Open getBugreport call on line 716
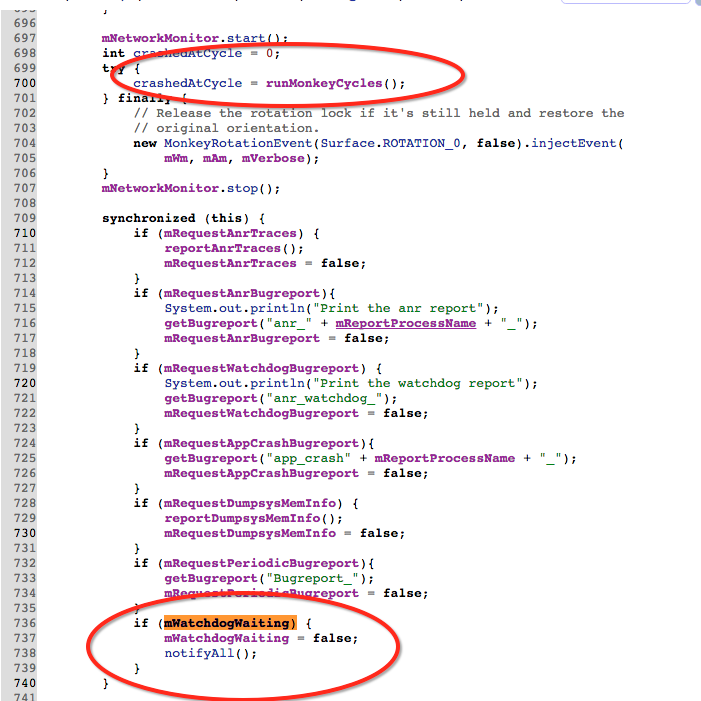Viewport: 701px width, 701px height. 211,324
